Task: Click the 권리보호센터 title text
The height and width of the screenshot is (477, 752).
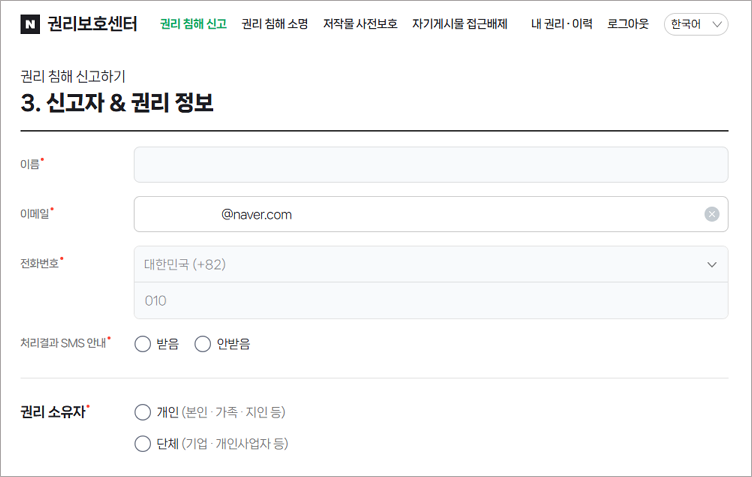Action: click(x=92, y=24)
